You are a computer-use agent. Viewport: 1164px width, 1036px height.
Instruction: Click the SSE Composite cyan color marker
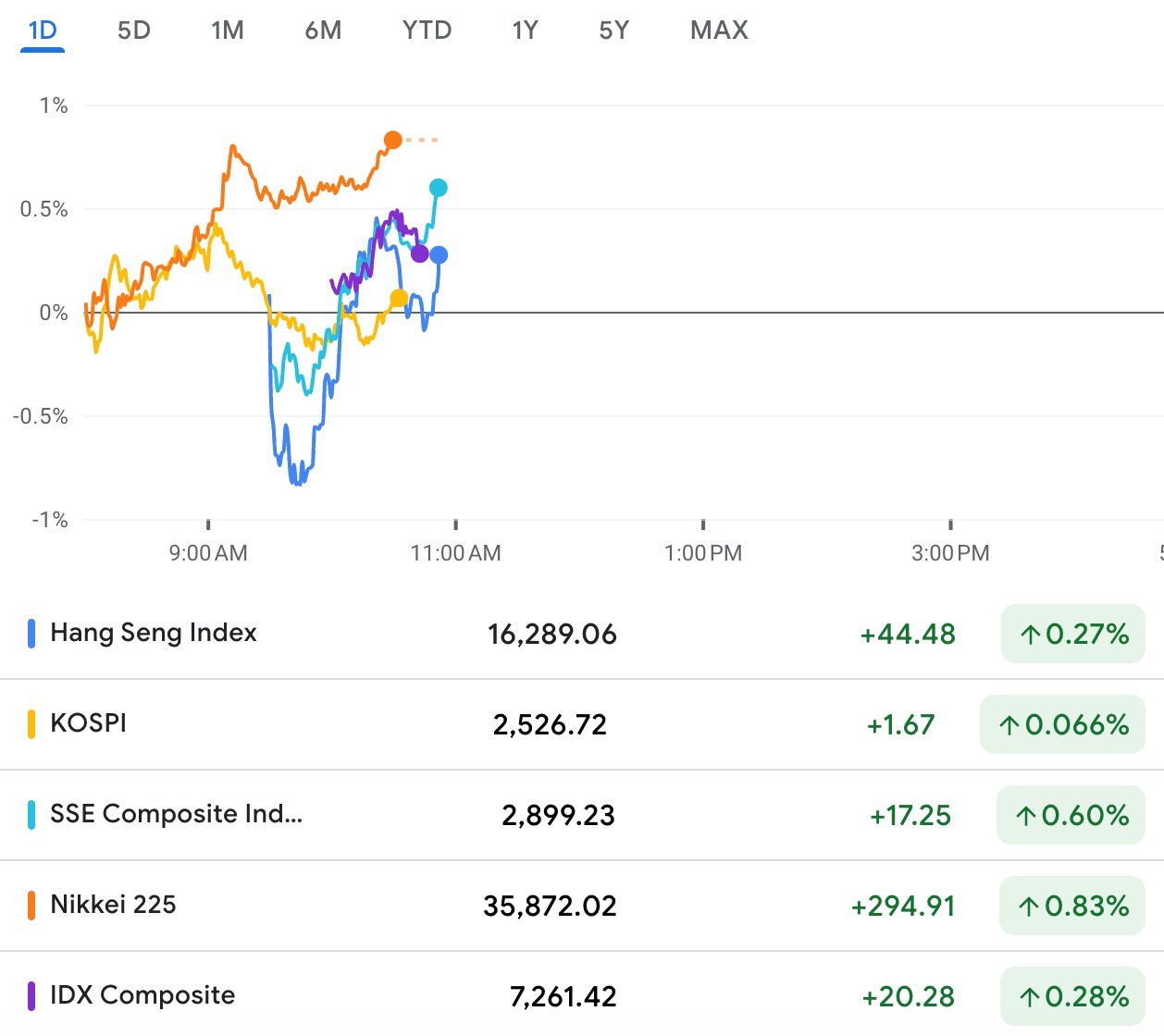[x=31, y=815]
